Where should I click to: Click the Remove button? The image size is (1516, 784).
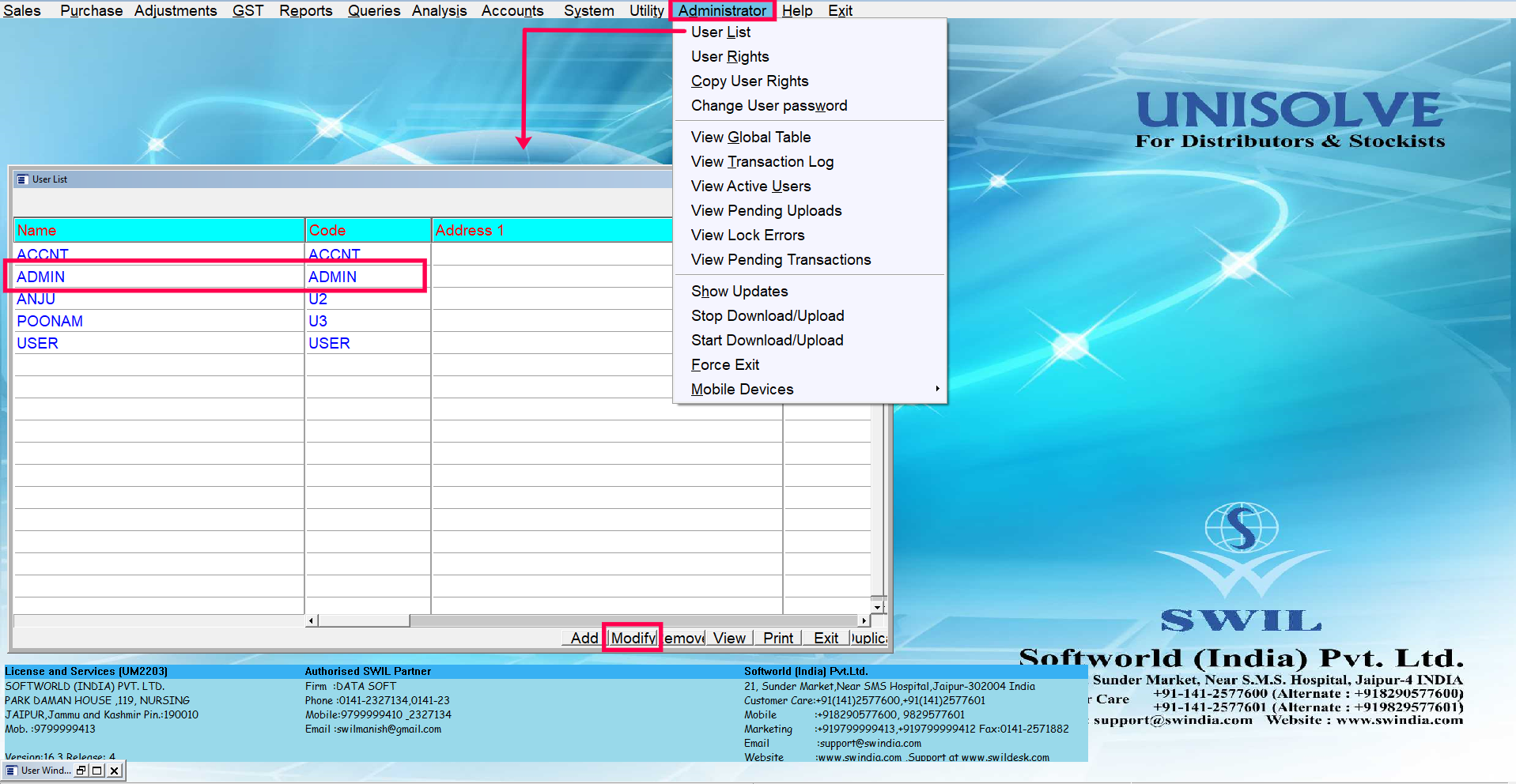pyautogui.click(x=684, y=638)
